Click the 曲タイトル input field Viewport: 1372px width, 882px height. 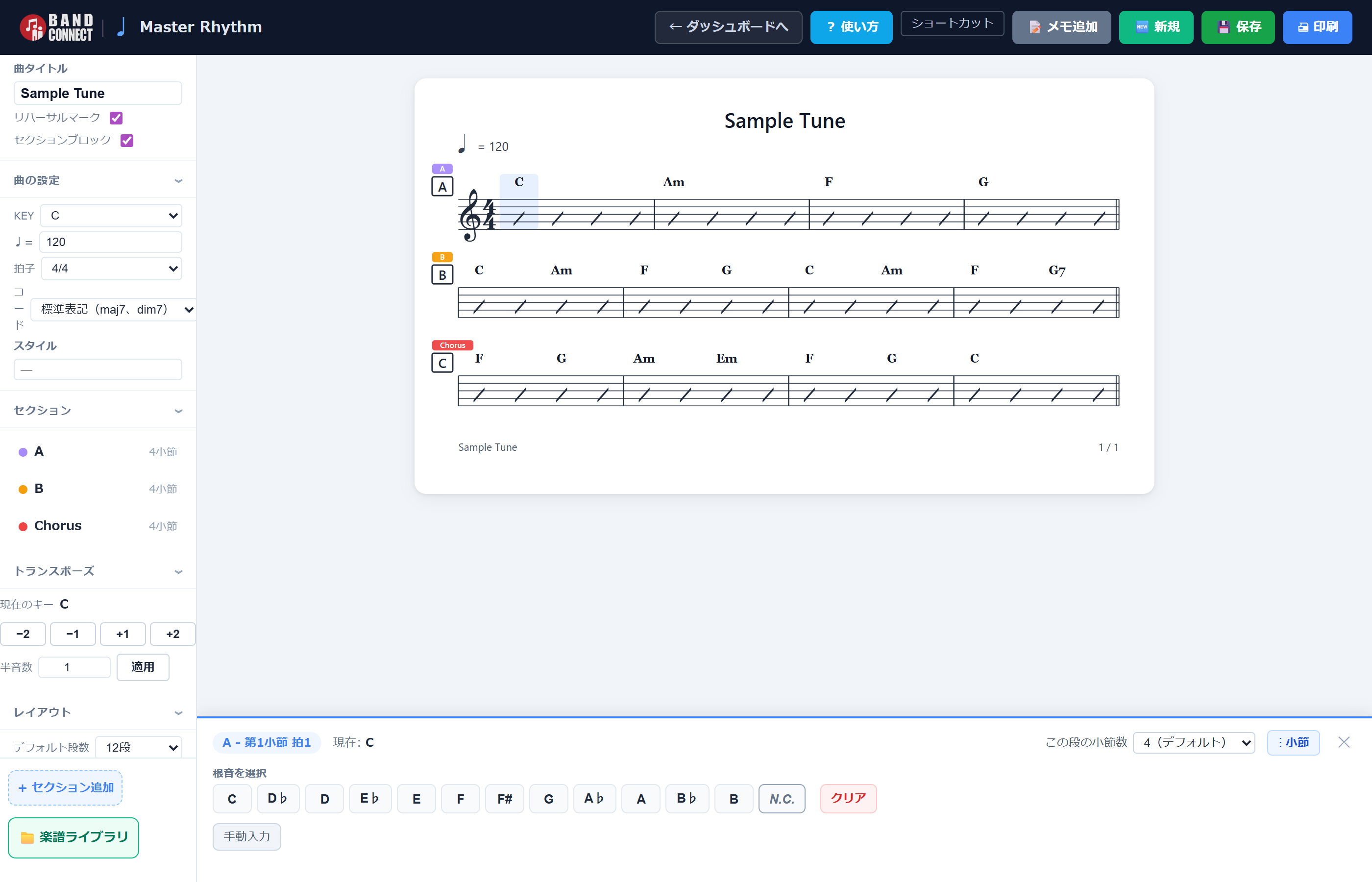(x=98, y=94)
